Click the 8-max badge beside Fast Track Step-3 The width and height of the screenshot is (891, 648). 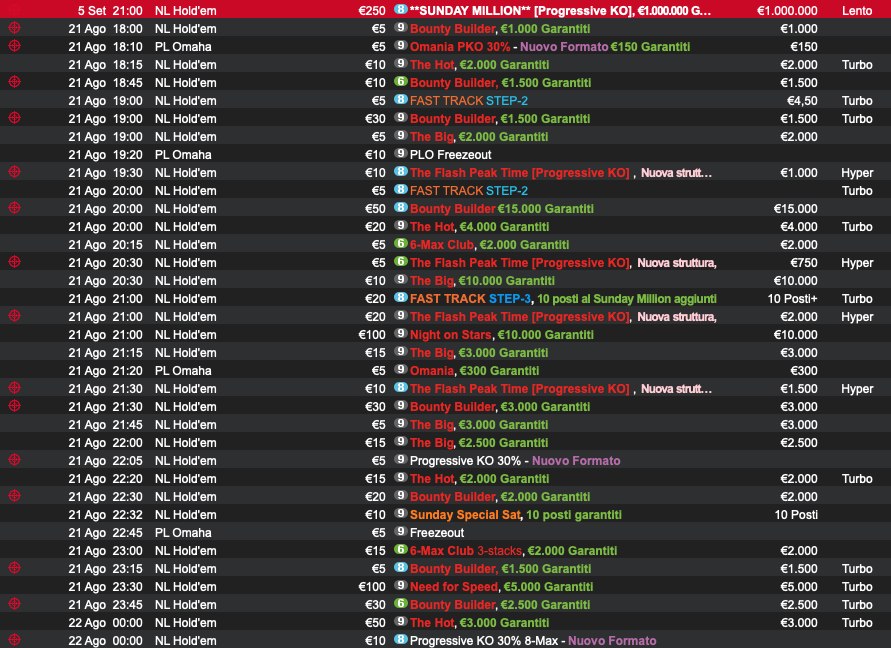pos(401,298)
